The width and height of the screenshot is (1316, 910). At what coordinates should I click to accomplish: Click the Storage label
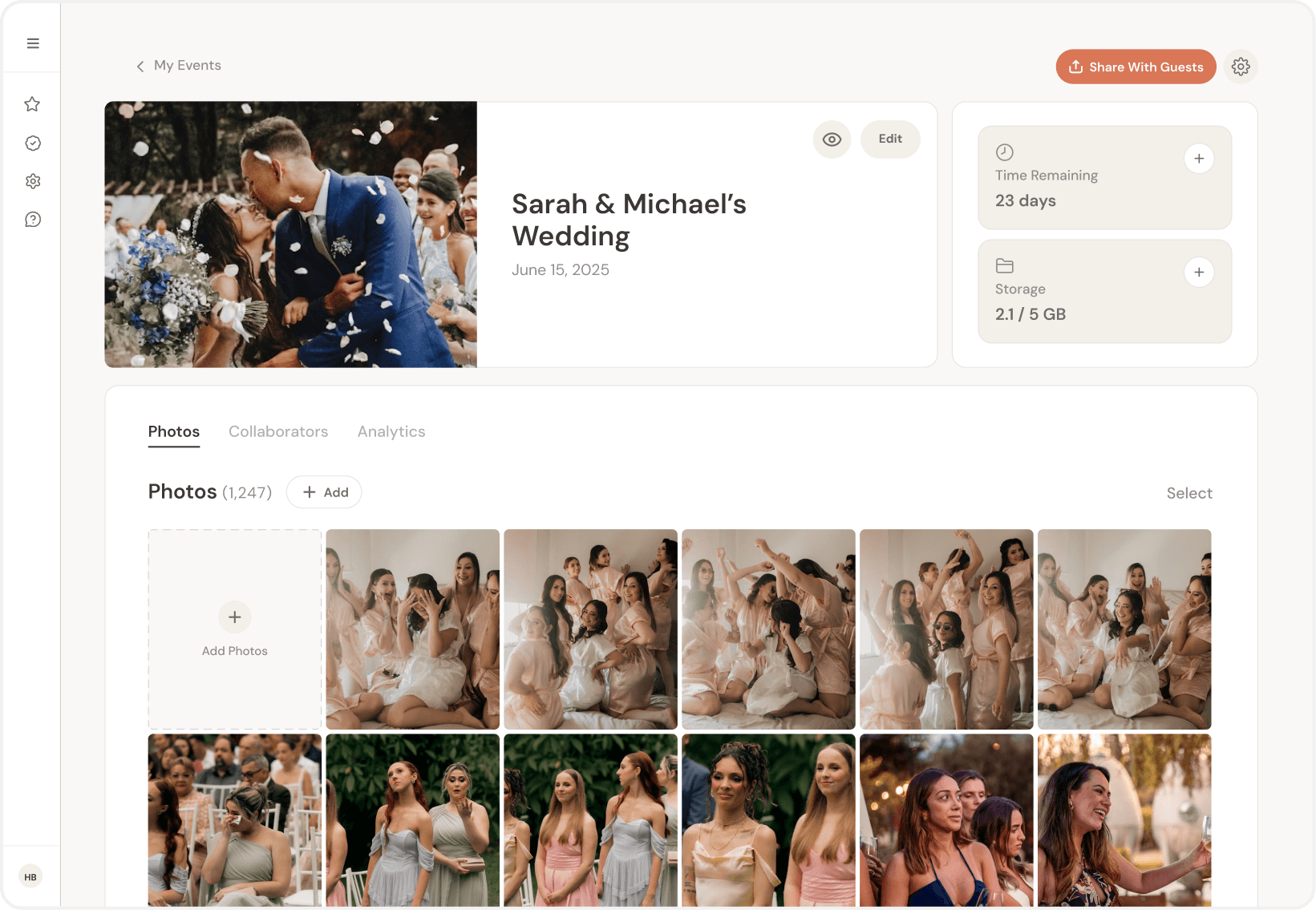point(1020,289)
